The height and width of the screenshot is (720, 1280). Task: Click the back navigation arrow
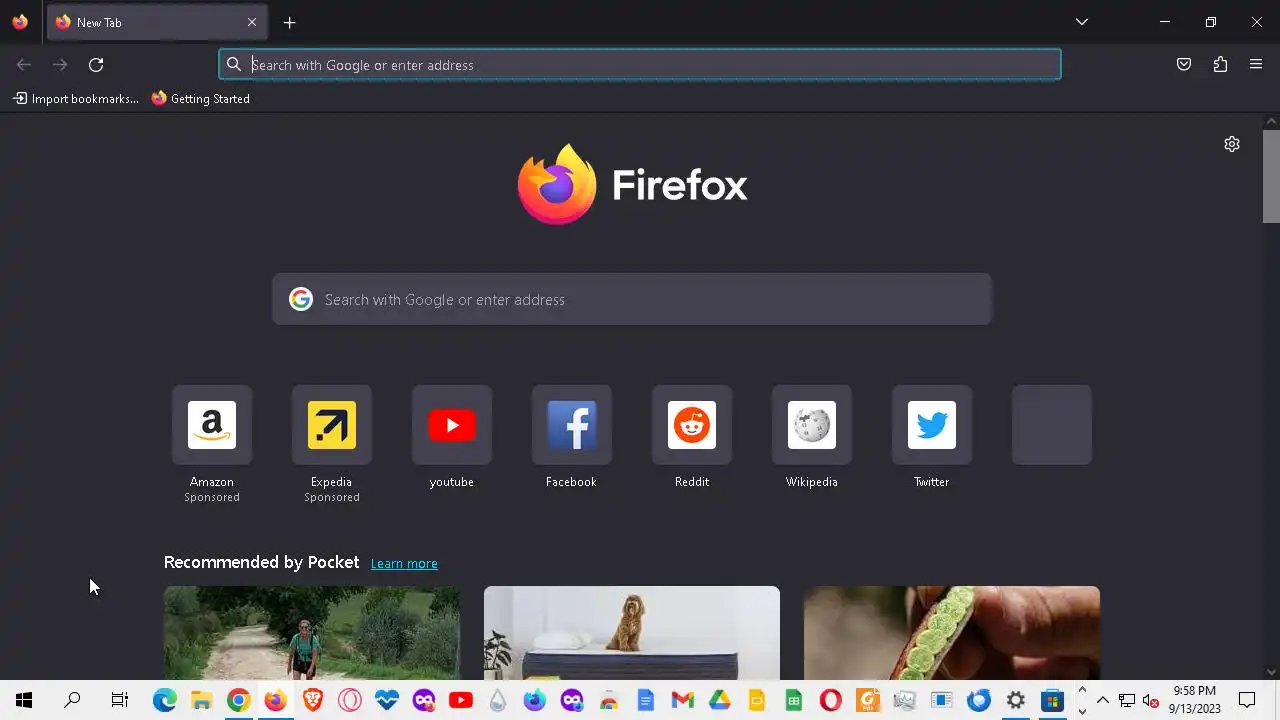pyautogui.click(x=24, y=65)
